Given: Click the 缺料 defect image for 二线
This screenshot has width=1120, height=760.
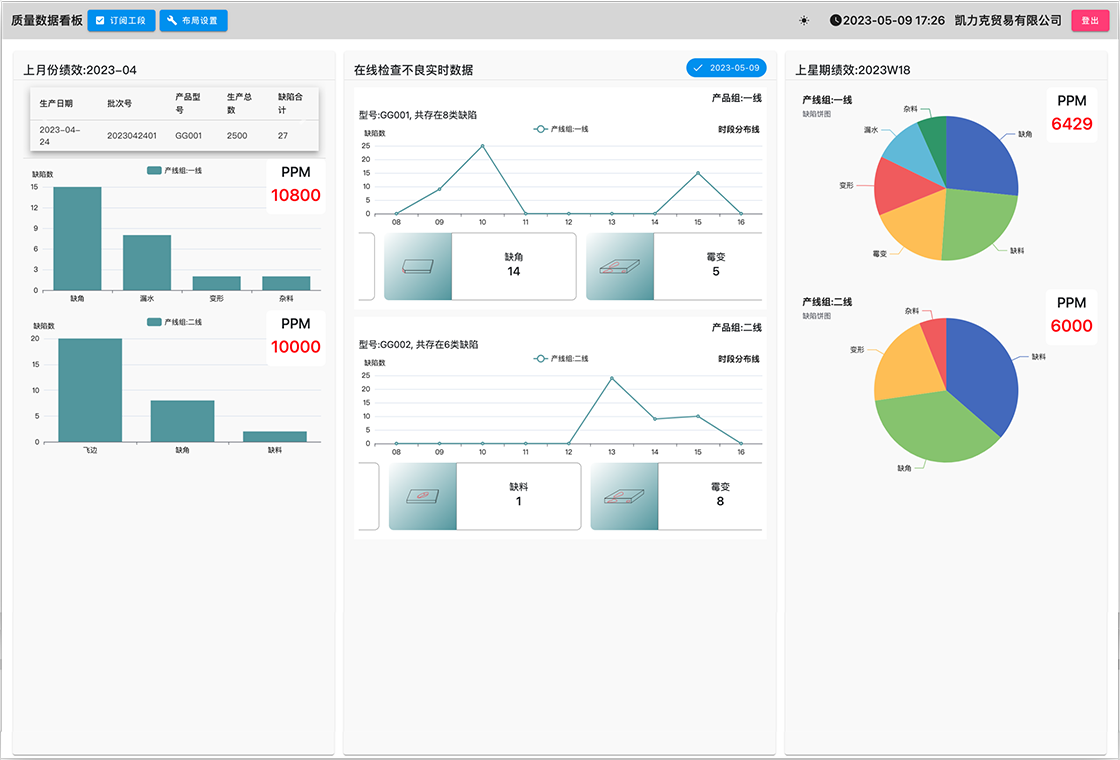Looking at the screenshot, I should point(423,496).
